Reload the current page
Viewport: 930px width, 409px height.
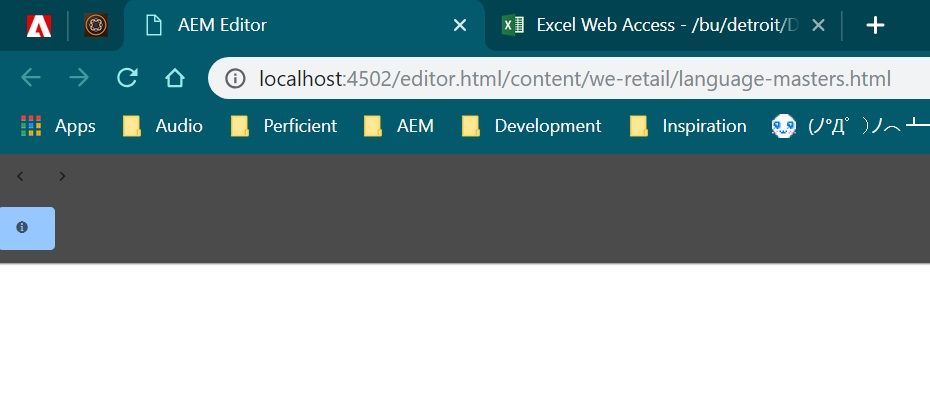(x=127, y=78)
